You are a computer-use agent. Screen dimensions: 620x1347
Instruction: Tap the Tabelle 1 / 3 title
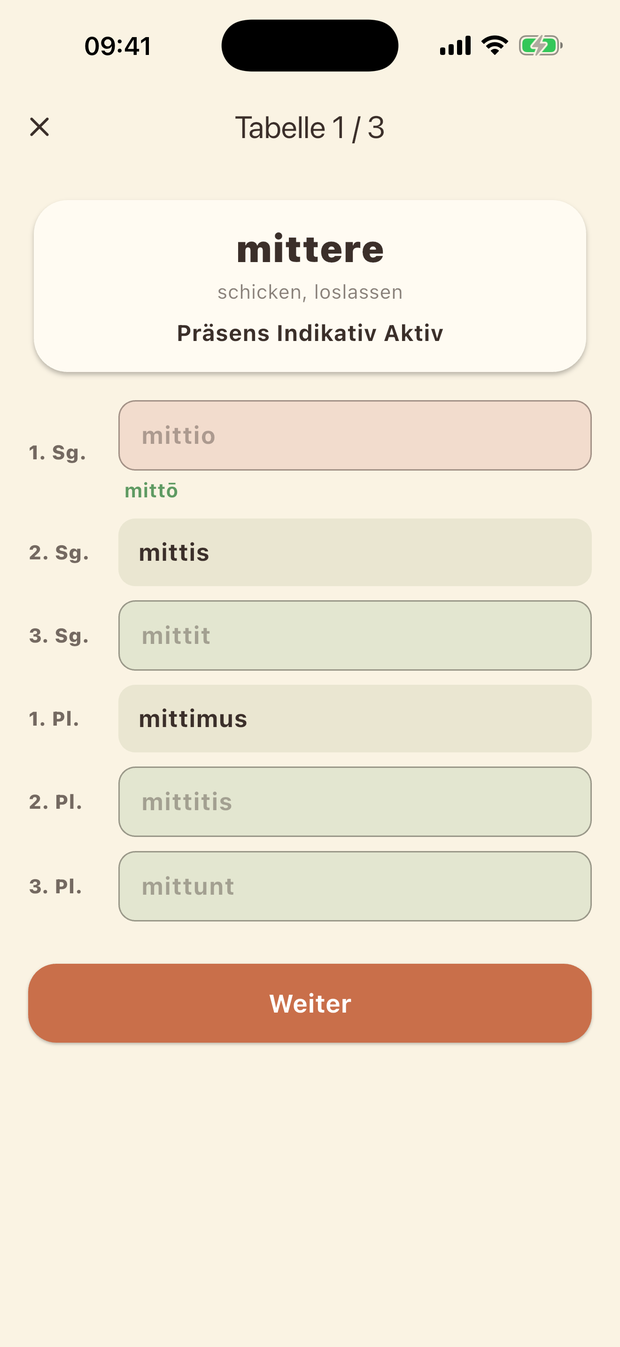tap(310, 128)
